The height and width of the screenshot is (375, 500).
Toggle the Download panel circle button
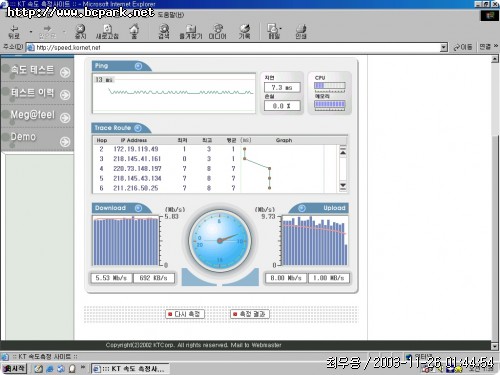pyautogui.click(x=138, y=208)
